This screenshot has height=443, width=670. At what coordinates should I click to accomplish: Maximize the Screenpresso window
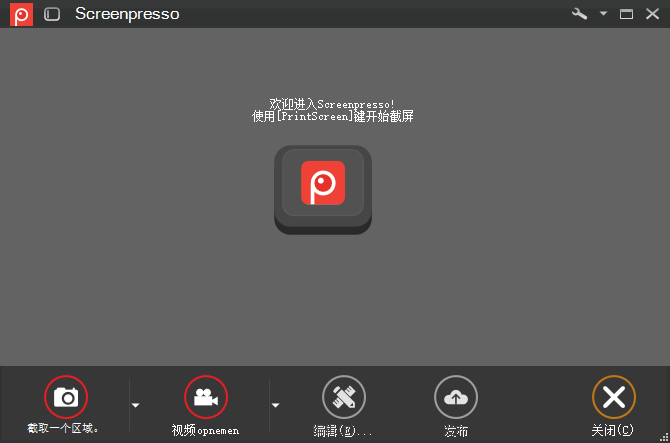tap(626, 14)
